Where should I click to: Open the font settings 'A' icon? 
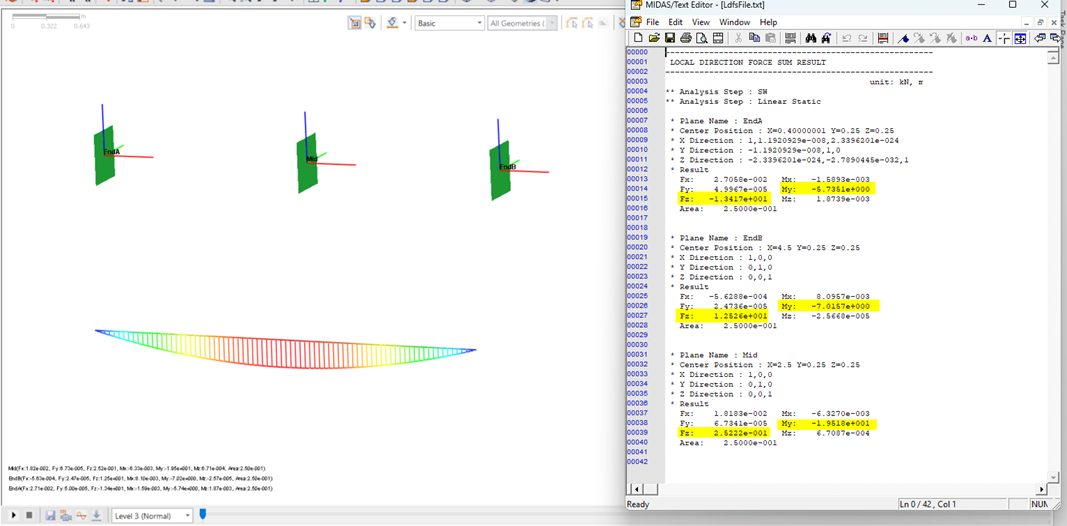tap(986, 38)
